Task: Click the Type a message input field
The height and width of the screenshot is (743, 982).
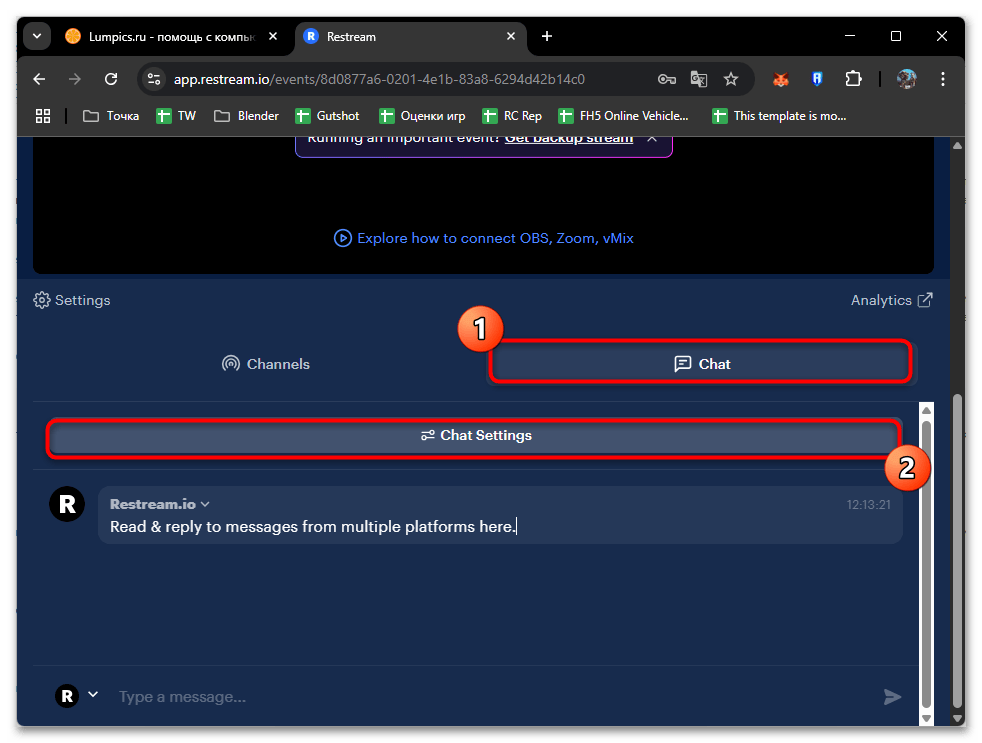Action: [x=480, y=697]
